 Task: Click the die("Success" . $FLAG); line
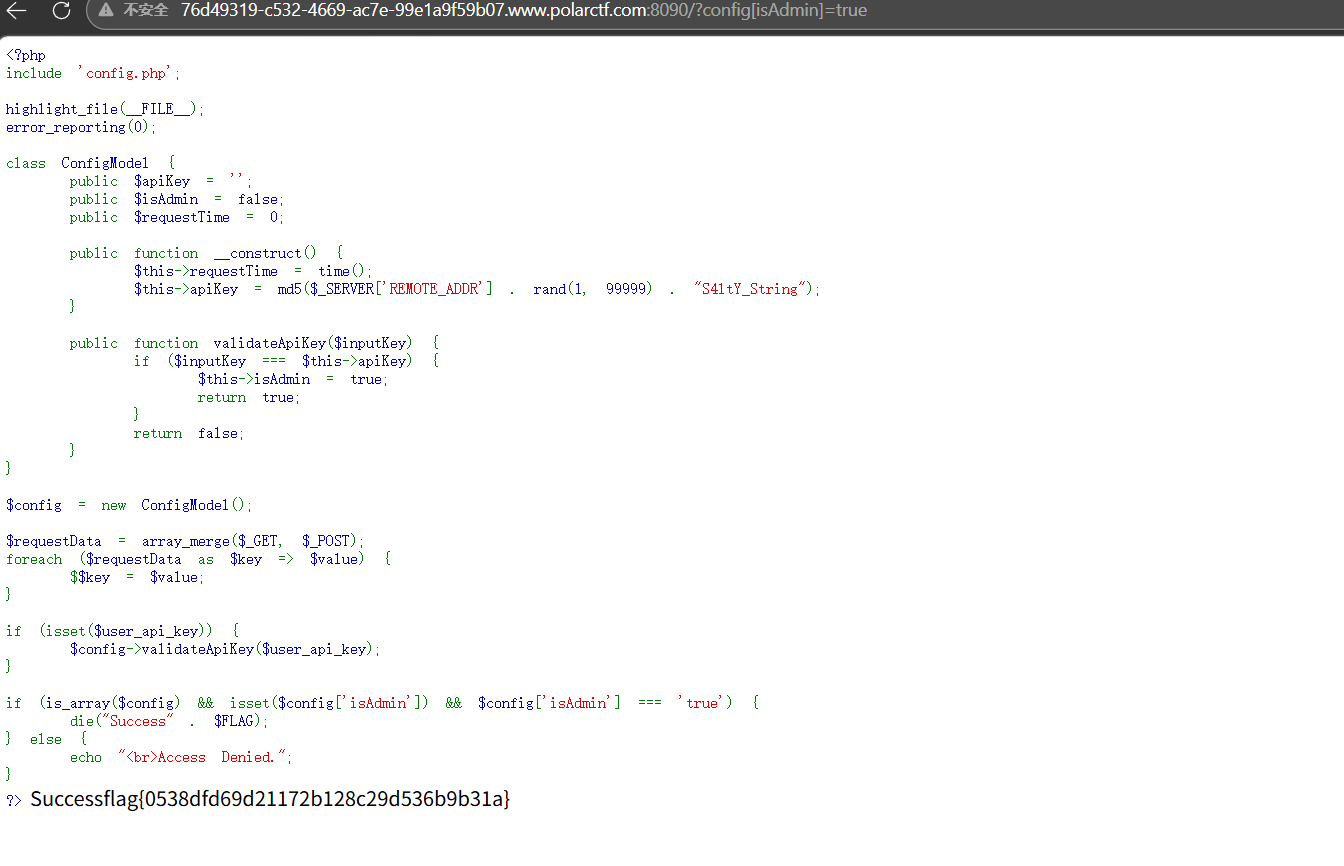pos(169,721)
